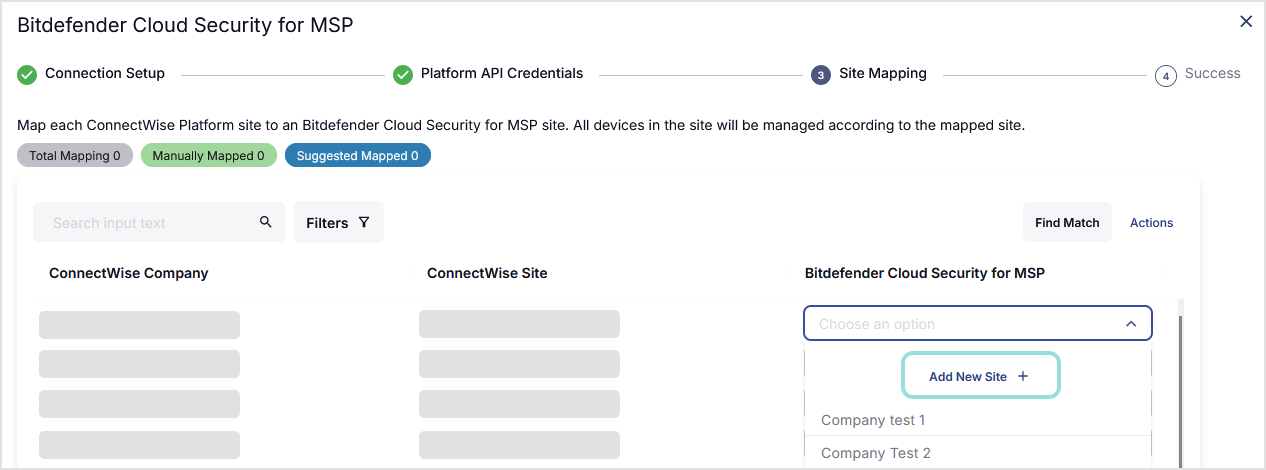Click the search magnifier icon
The height and width of the screenshot is (470, 1266).
click(x=266, y=222)
